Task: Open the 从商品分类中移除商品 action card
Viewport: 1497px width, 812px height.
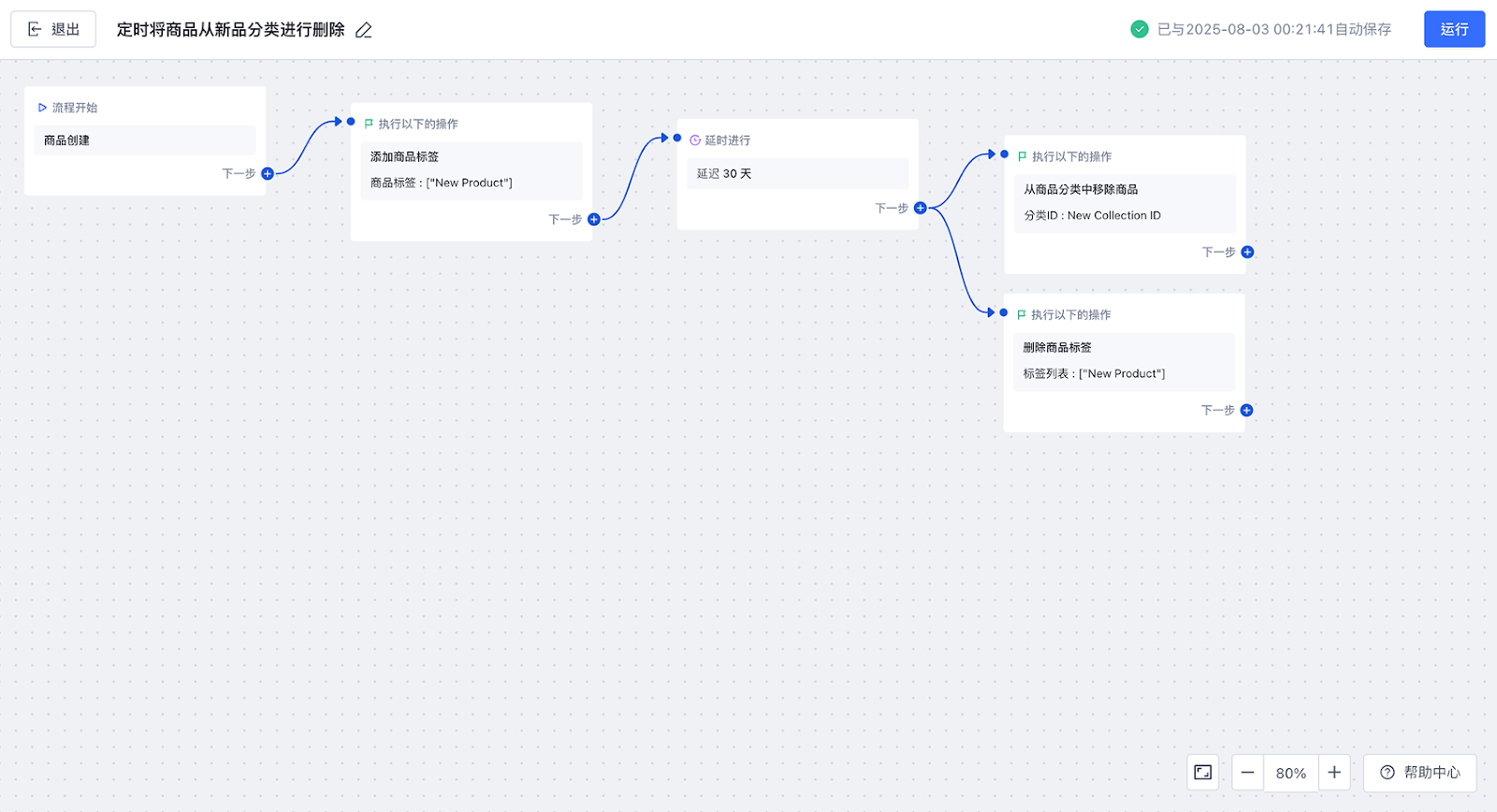Action: (x=1124, y=202)
